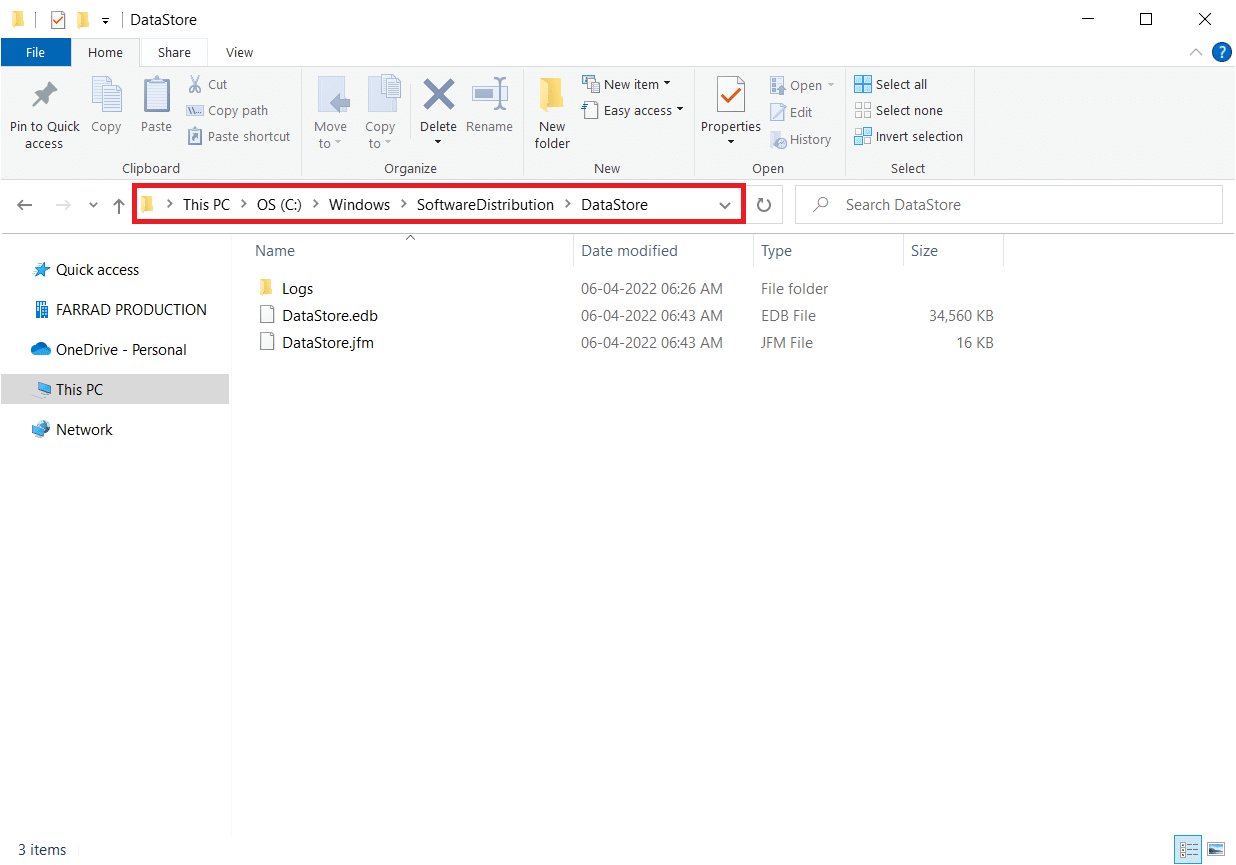Open the Move to menu
The height and width of the screenshot is (865, 1236).
330,114
